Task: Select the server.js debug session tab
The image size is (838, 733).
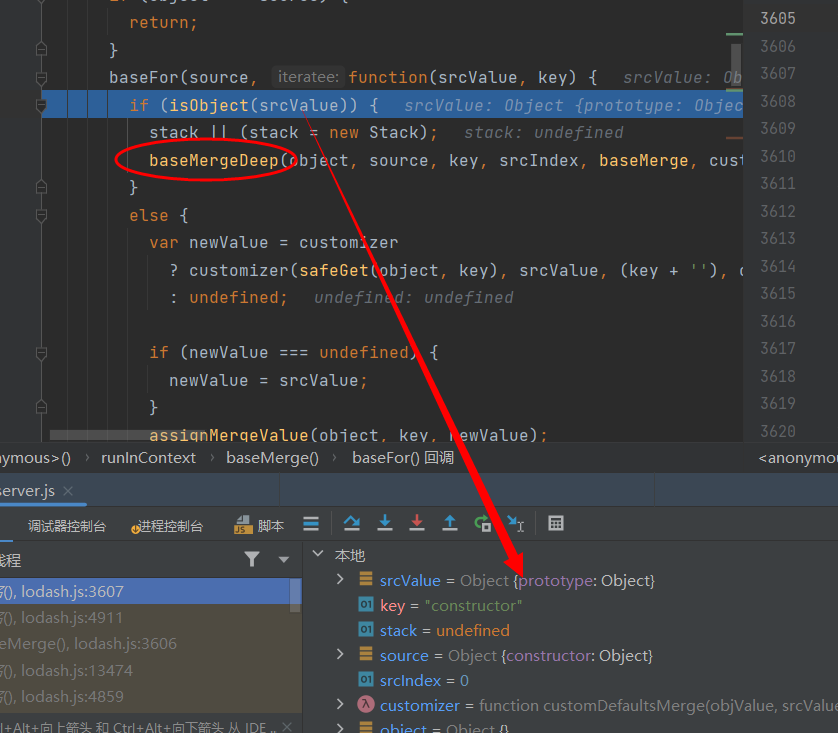Action: (28, 491)
